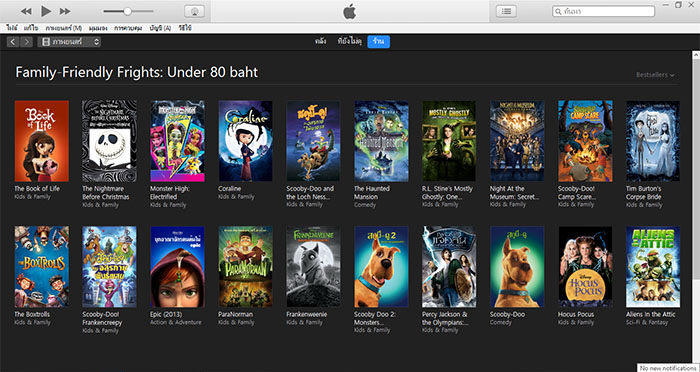The image size is (700, 372).
Task: Click 'The Boxtrolls' title link
Action: [x=32, y=314]
